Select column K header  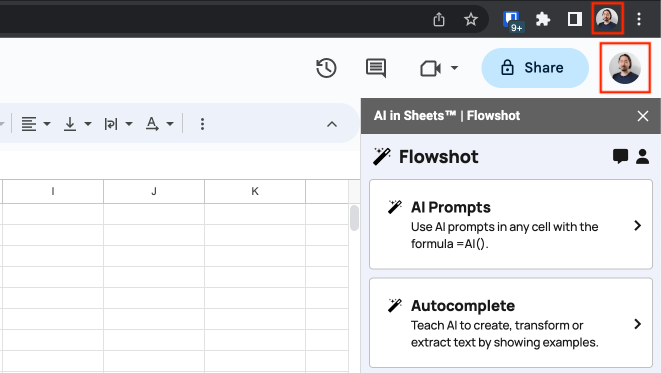point(255,191)
